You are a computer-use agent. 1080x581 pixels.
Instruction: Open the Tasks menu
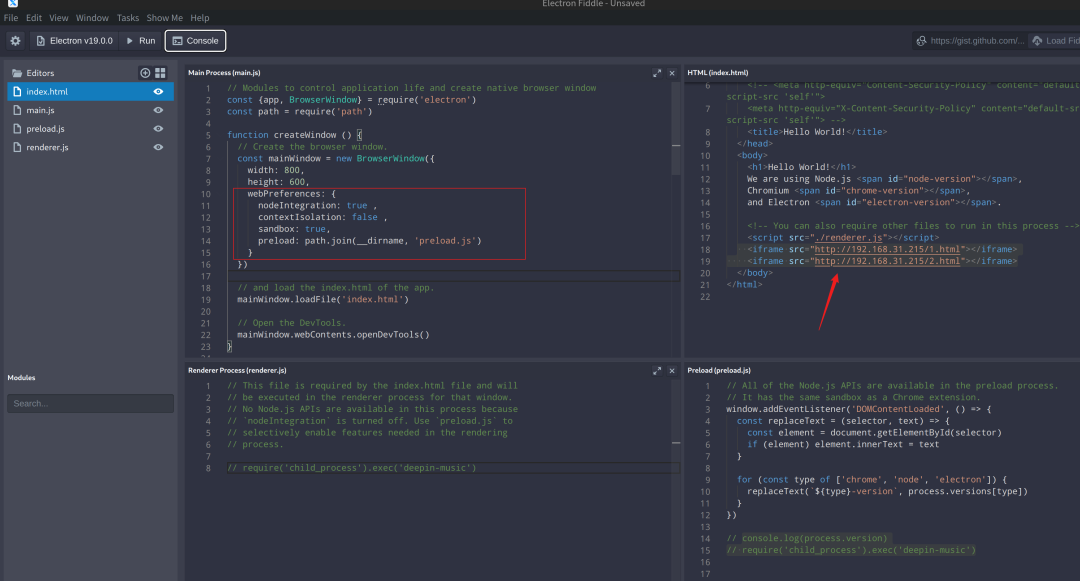(x=127, y=18)
